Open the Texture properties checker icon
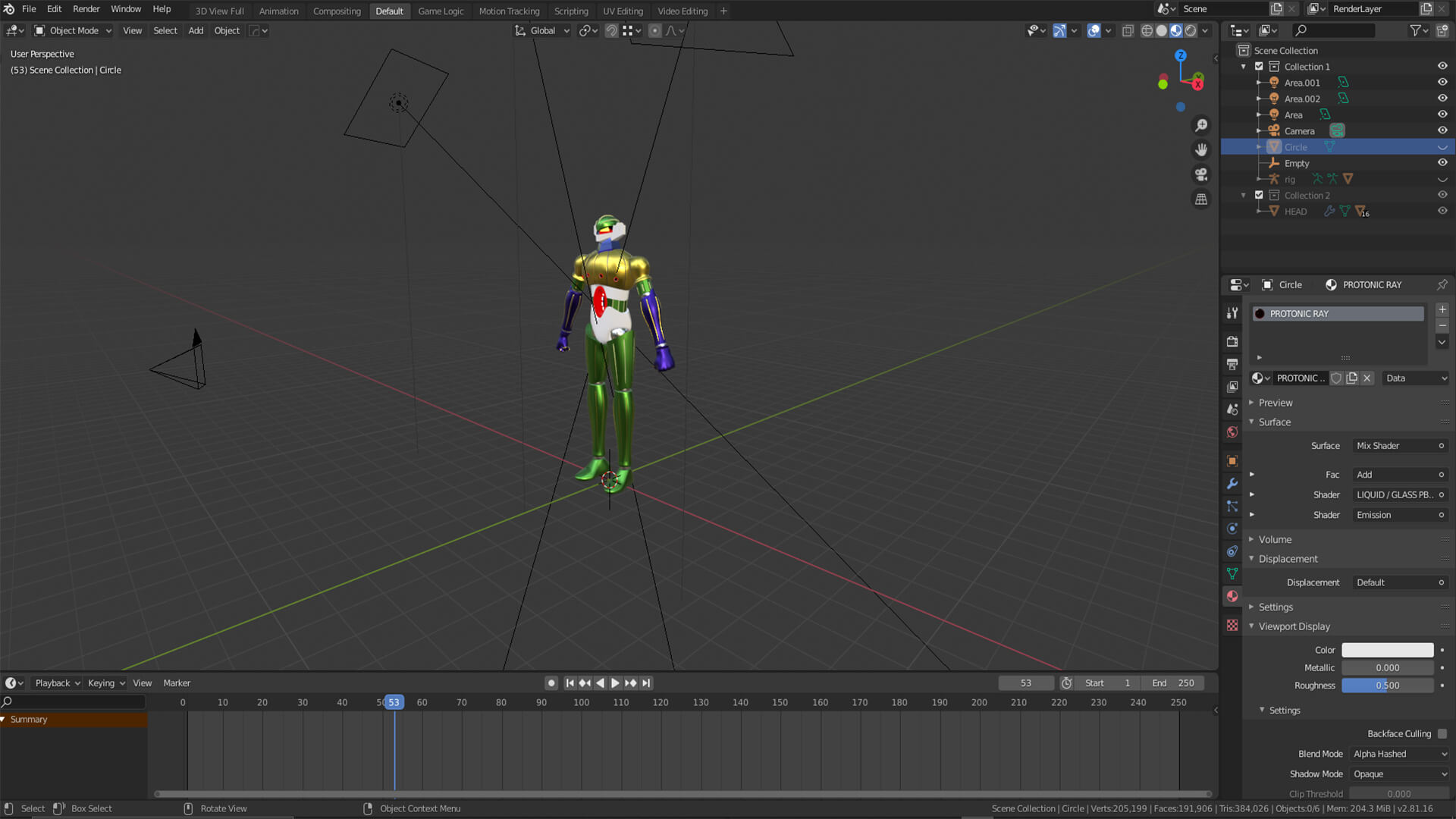This screenshot has height=819, width=1456. click(x=1232, y=625)
